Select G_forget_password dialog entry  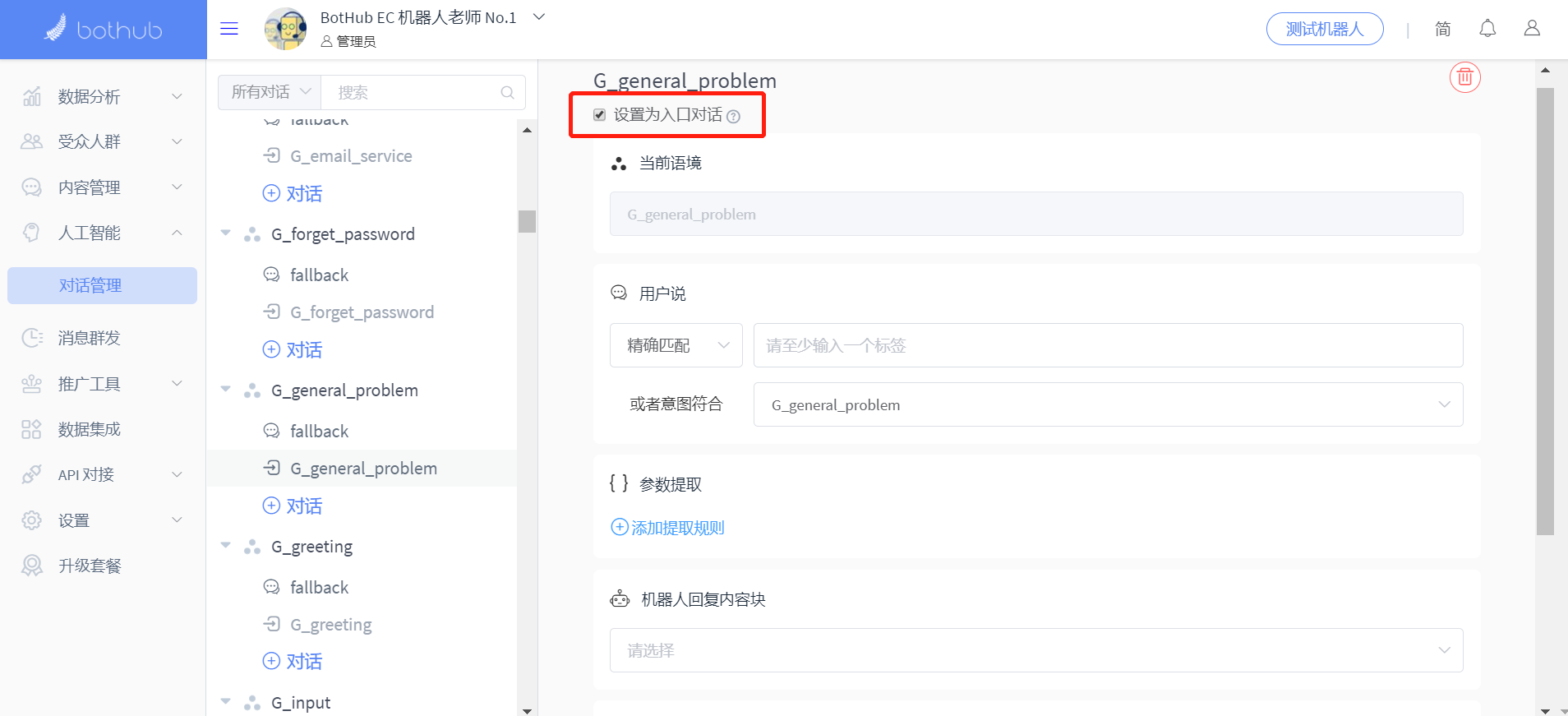362,312
